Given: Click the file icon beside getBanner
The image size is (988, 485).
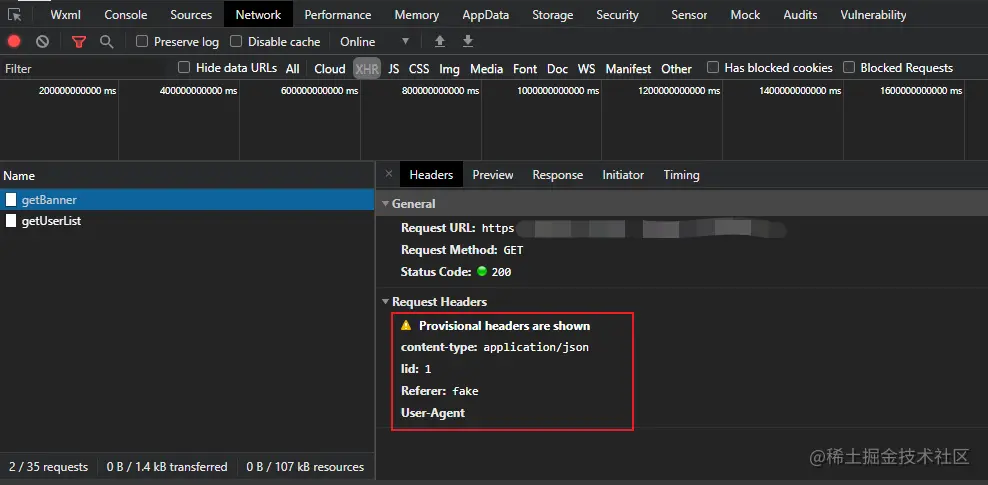Looking at the screenshot, I should pyautogui.click(x=11, y=200).
